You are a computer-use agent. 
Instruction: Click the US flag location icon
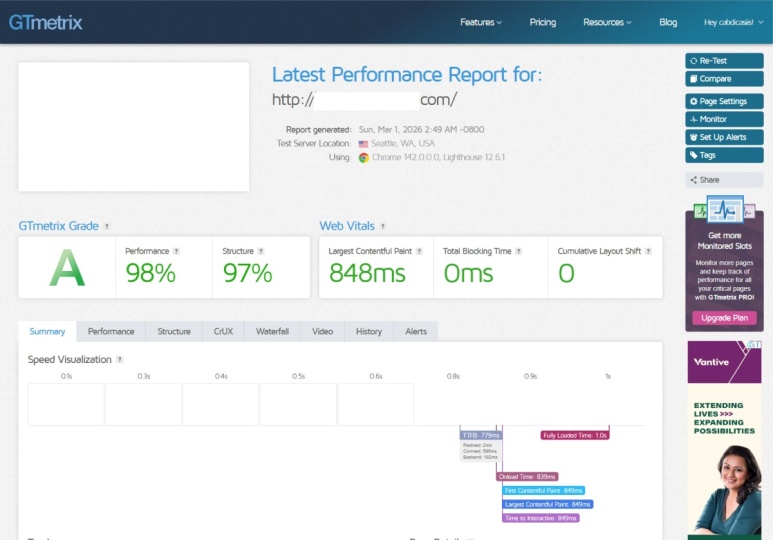coord(363,144)
